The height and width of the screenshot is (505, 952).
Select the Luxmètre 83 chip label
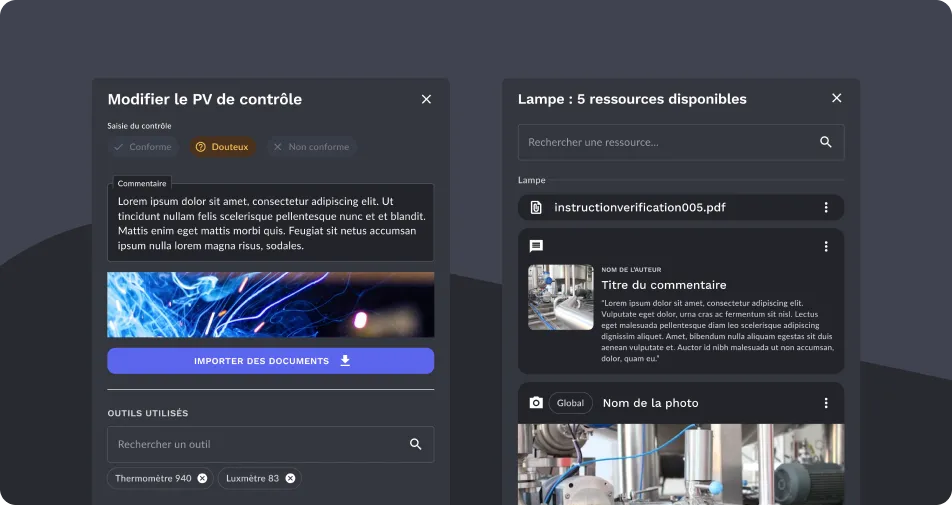[253, 478]
